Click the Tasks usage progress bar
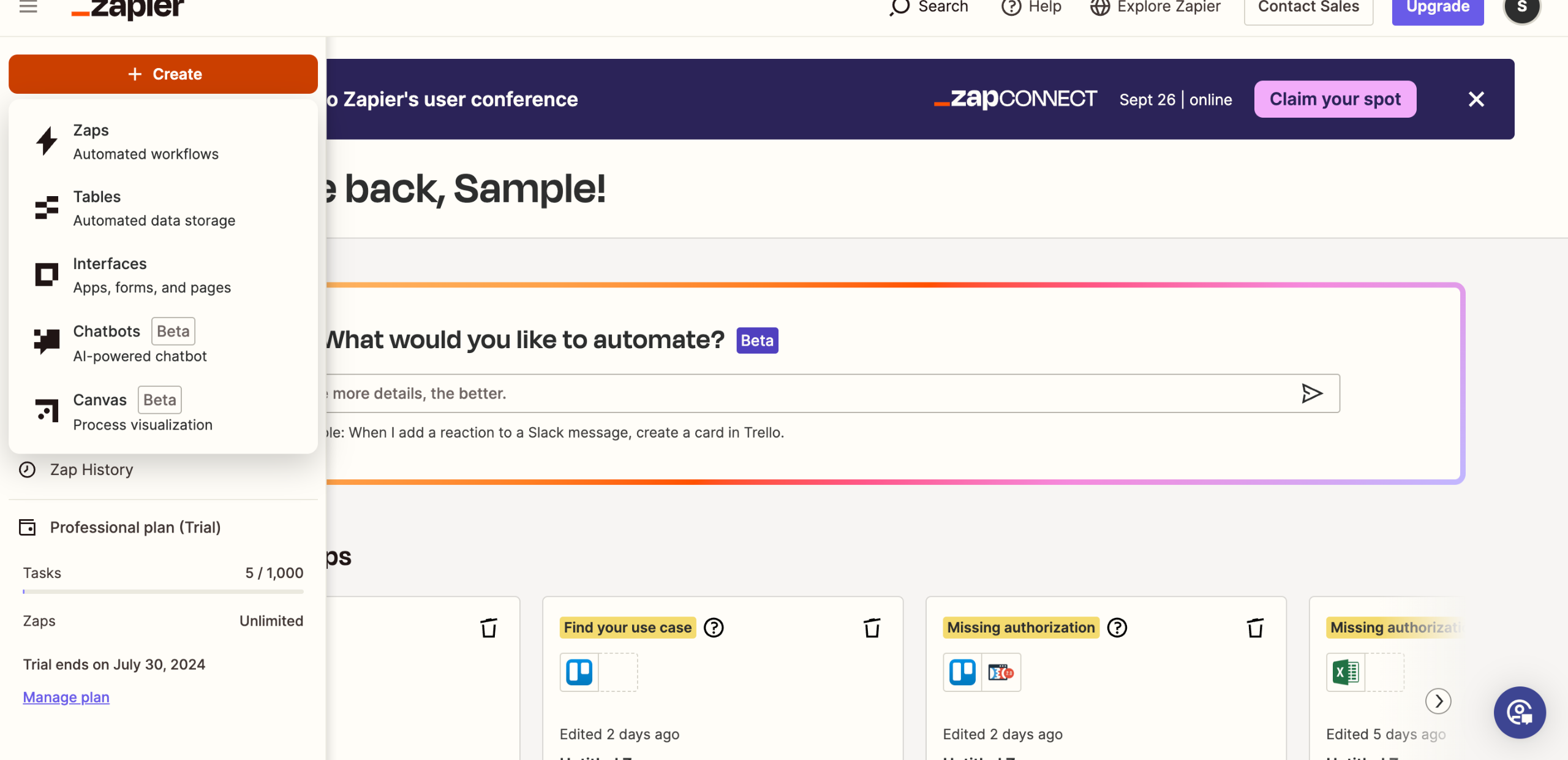Image resolution: width=1568 pixels, height=760 pixels. point(163,591)
